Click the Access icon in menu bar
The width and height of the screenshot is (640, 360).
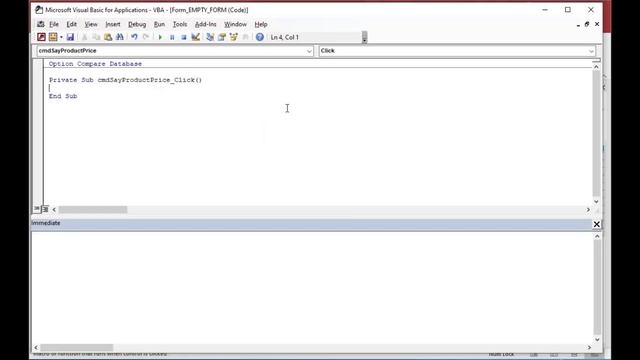(41, 24)
